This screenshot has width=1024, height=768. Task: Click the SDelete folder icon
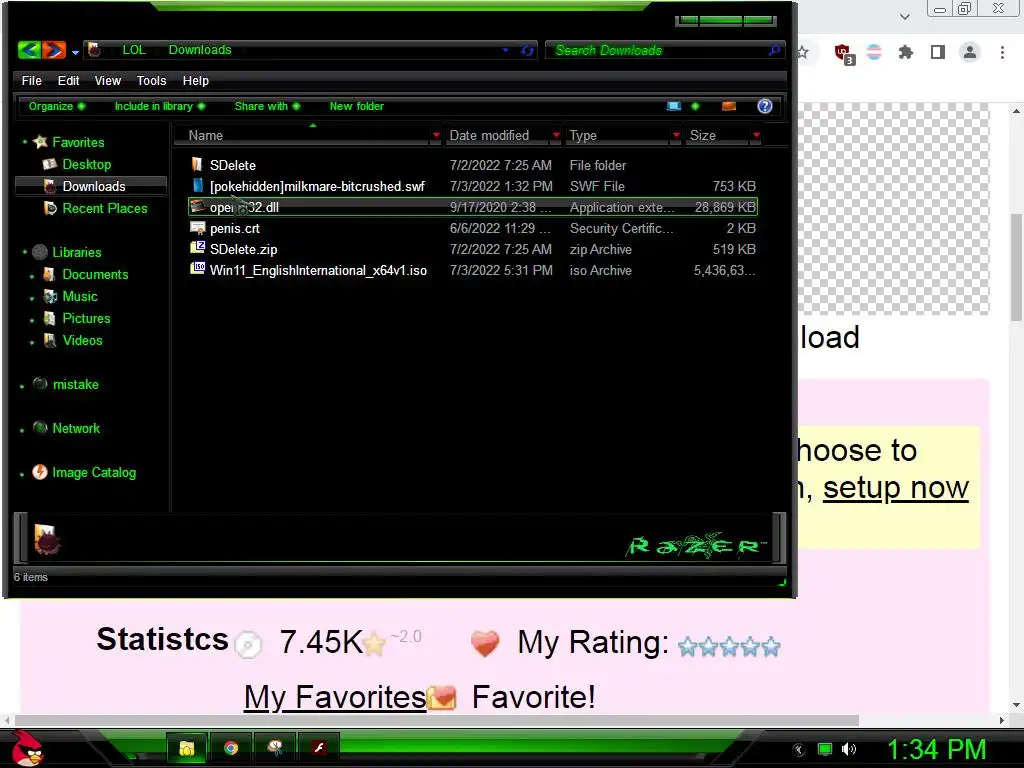pos(197,164)
